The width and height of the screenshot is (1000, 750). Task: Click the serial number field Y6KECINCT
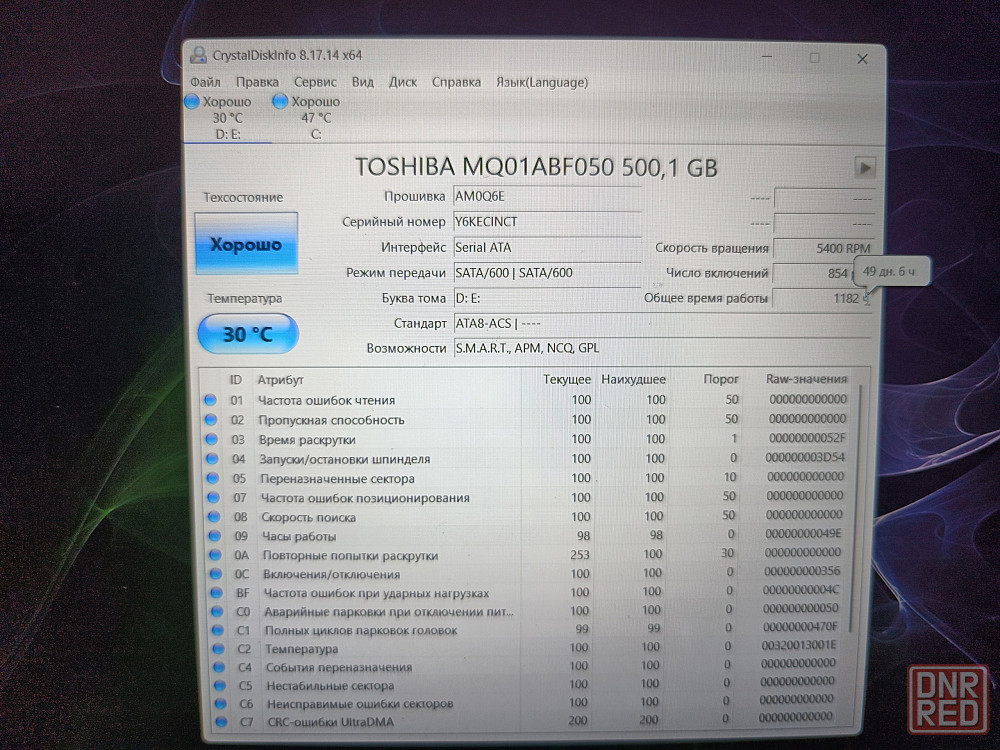[x=547, y=222]
